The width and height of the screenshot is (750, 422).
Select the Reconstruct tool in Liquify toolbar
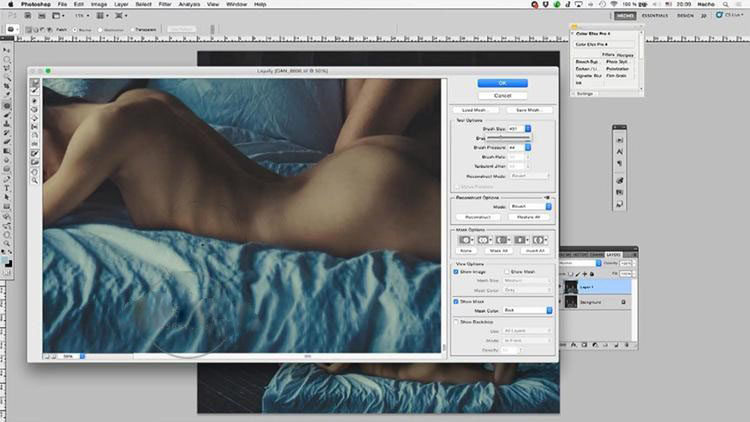35,92
